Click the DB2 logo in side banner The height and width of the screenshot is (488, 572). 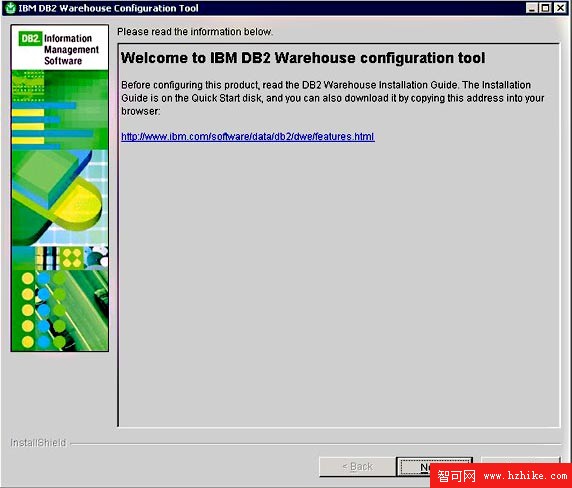tap(30, 39)
